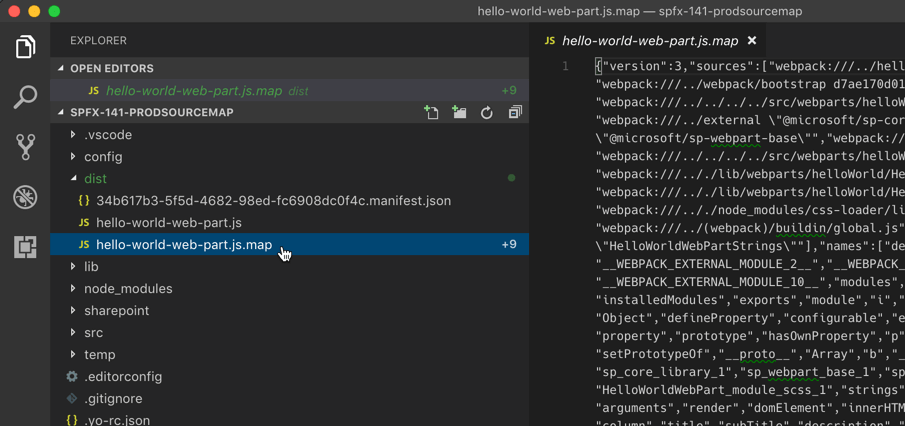The height and width of the screenshot is (426, 905).
Task: Expand the config folder
Action: [x=73, y=156]
